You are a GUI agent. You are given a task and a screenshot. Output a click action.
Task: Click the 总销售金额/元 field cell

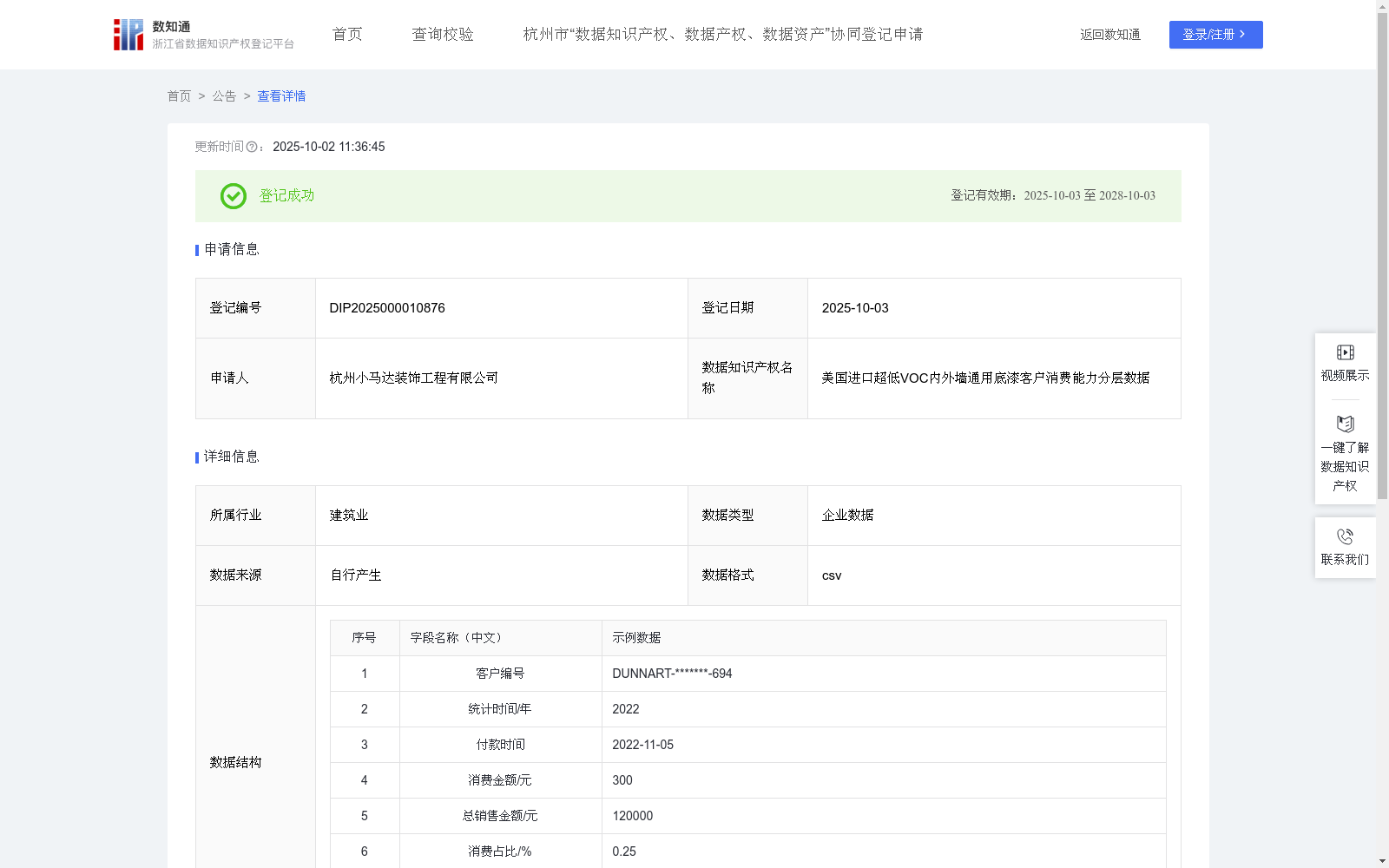coord(500,816)
